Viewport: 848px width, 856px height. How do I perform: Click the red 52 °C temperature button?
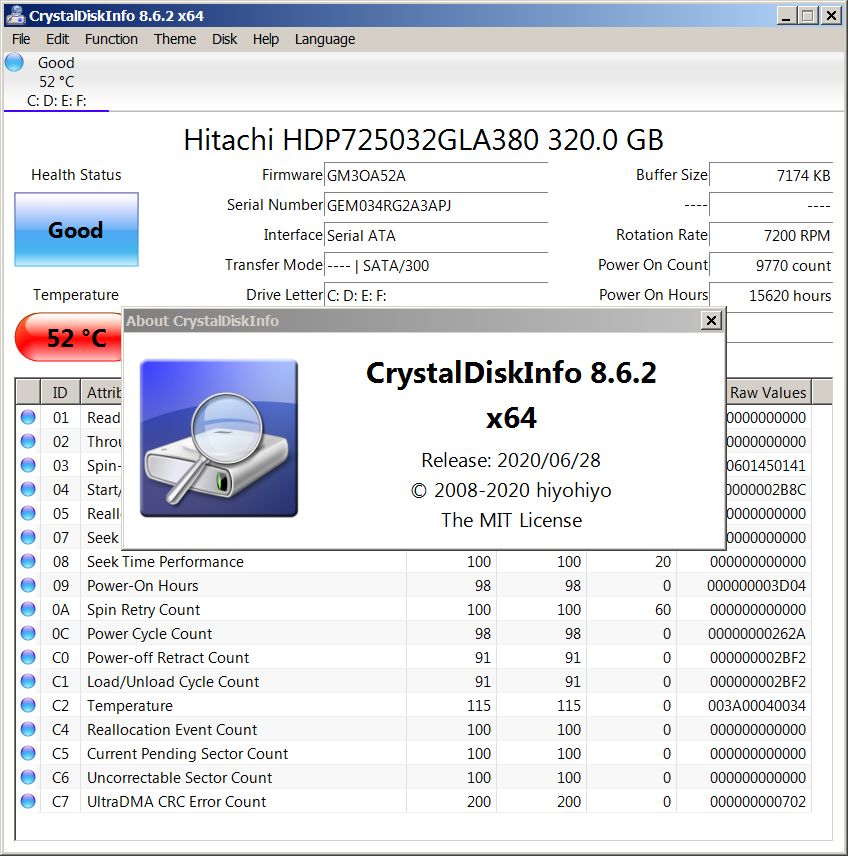[69, 337]
